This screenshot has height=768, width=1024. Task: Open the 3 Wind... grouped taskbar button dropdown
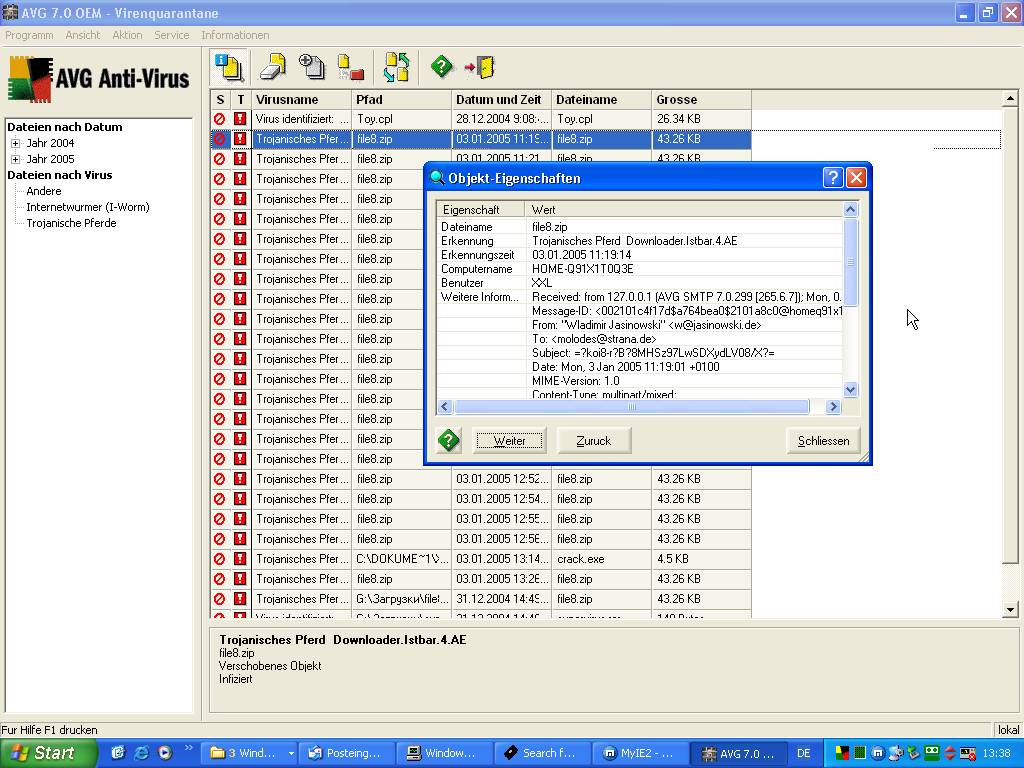[291, 753]
